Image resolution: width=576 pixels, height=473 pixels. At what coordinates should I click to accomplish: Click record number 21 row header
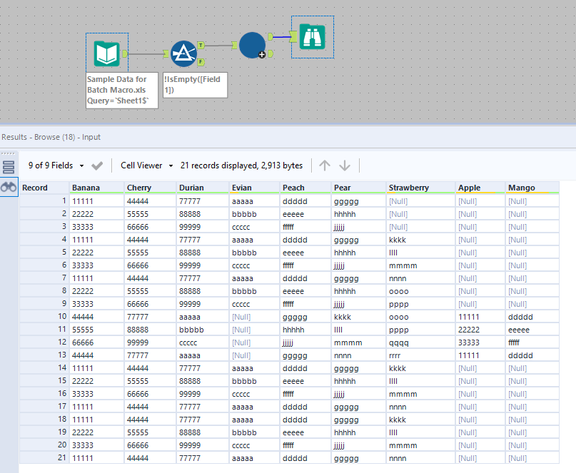click(44, 458)
